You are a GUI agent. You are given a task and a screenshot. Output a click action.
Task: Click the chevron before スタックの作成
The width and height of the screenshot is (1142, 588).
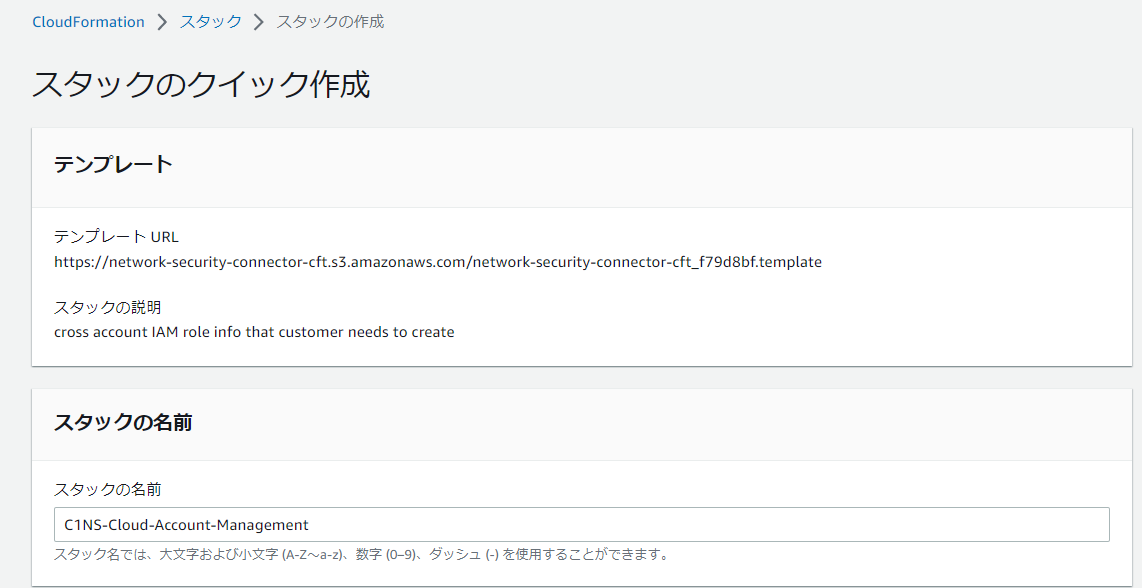[x=259, y=22]
